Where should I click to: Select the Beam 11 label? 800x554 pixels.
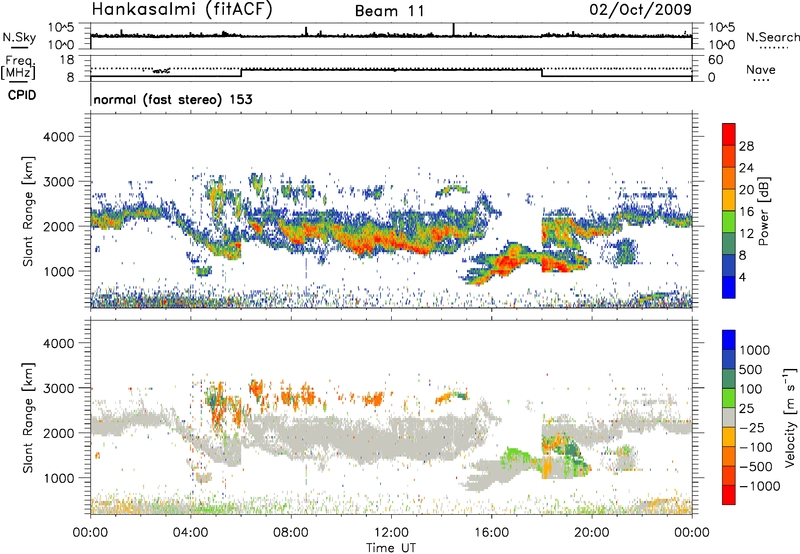[389, 11]
